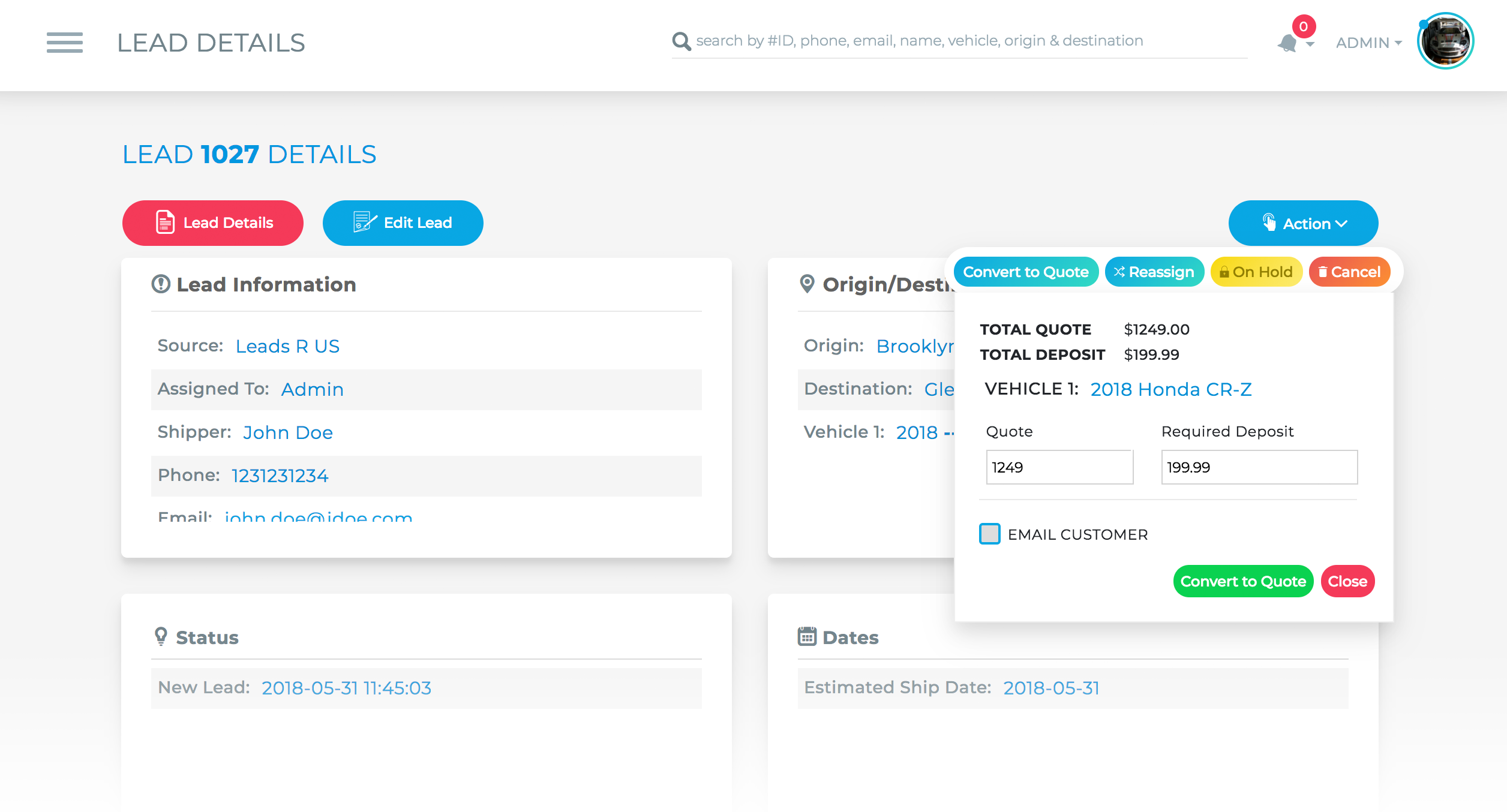
Task: Open notifications bell icon
Action: (1287, 43)
